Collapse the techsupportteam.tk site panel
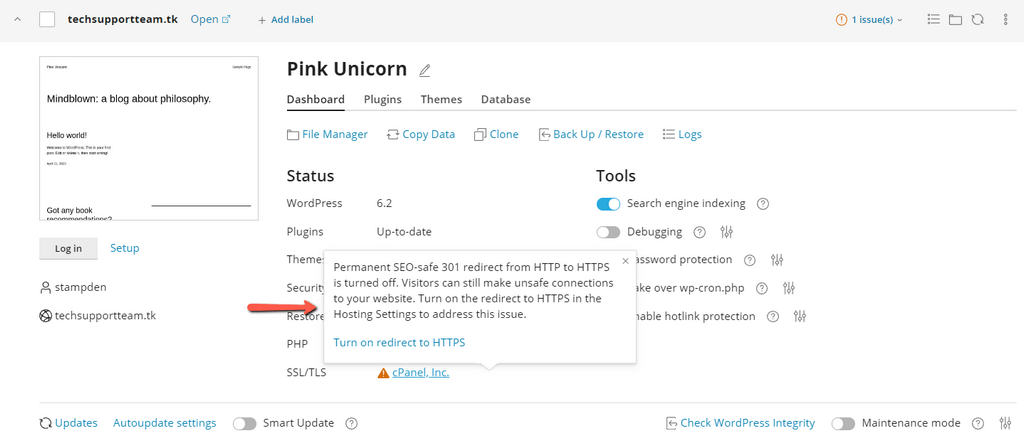The width and height of the screenshot is (1024, 446). click(x=17, y=19)
